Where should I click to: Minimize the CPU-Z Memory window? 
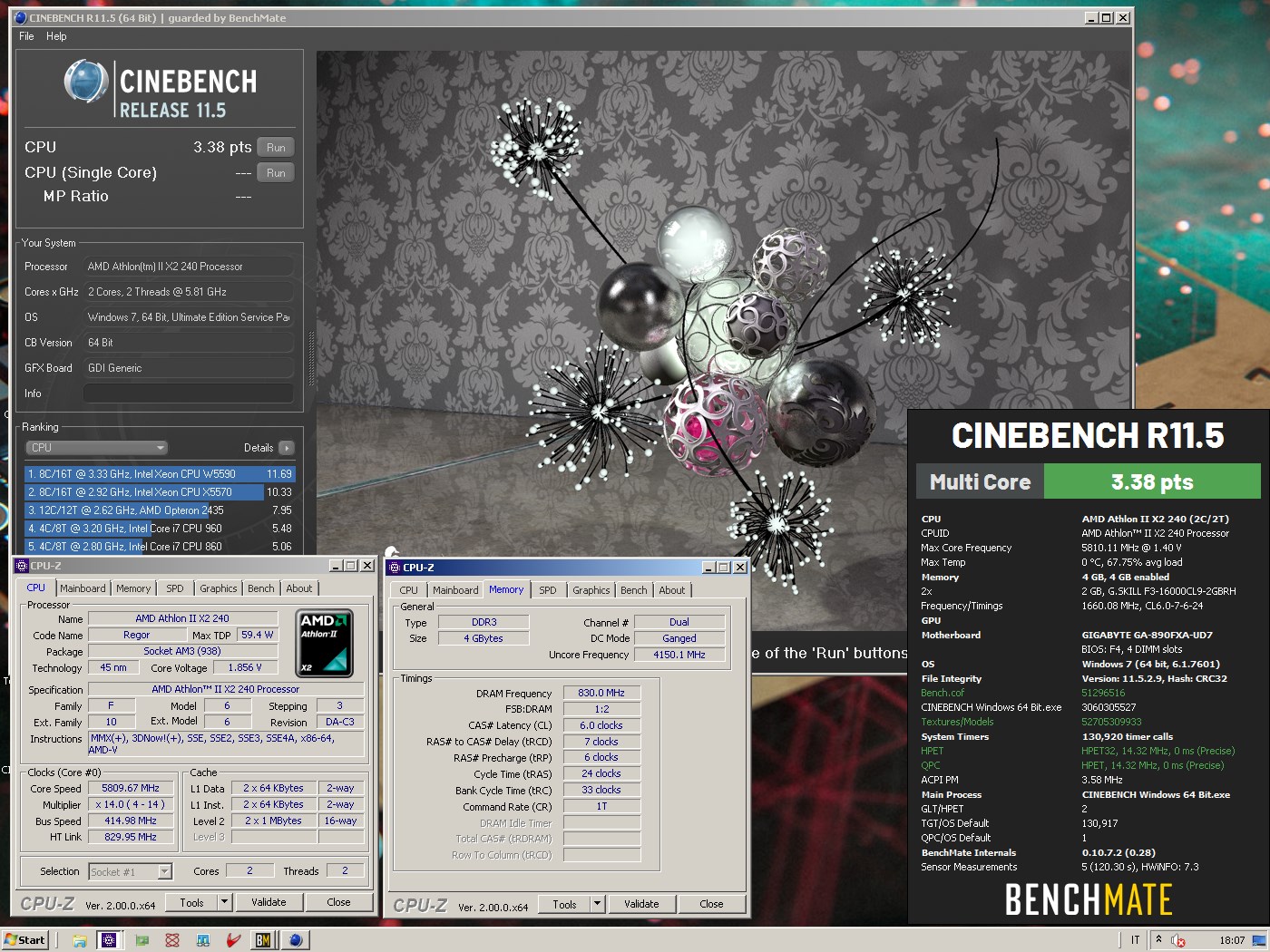[708, 568]
